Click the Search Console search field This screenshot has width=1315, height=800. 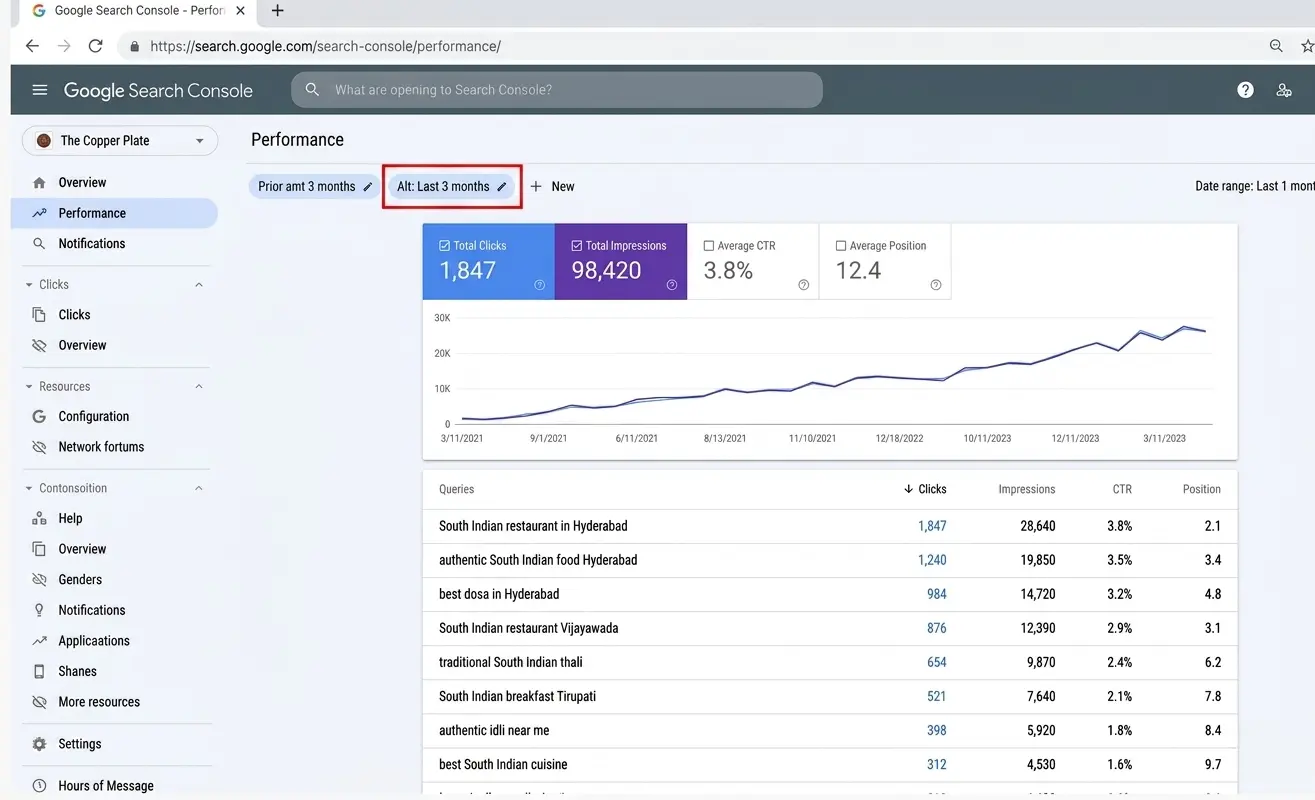[x=557, y=90]
